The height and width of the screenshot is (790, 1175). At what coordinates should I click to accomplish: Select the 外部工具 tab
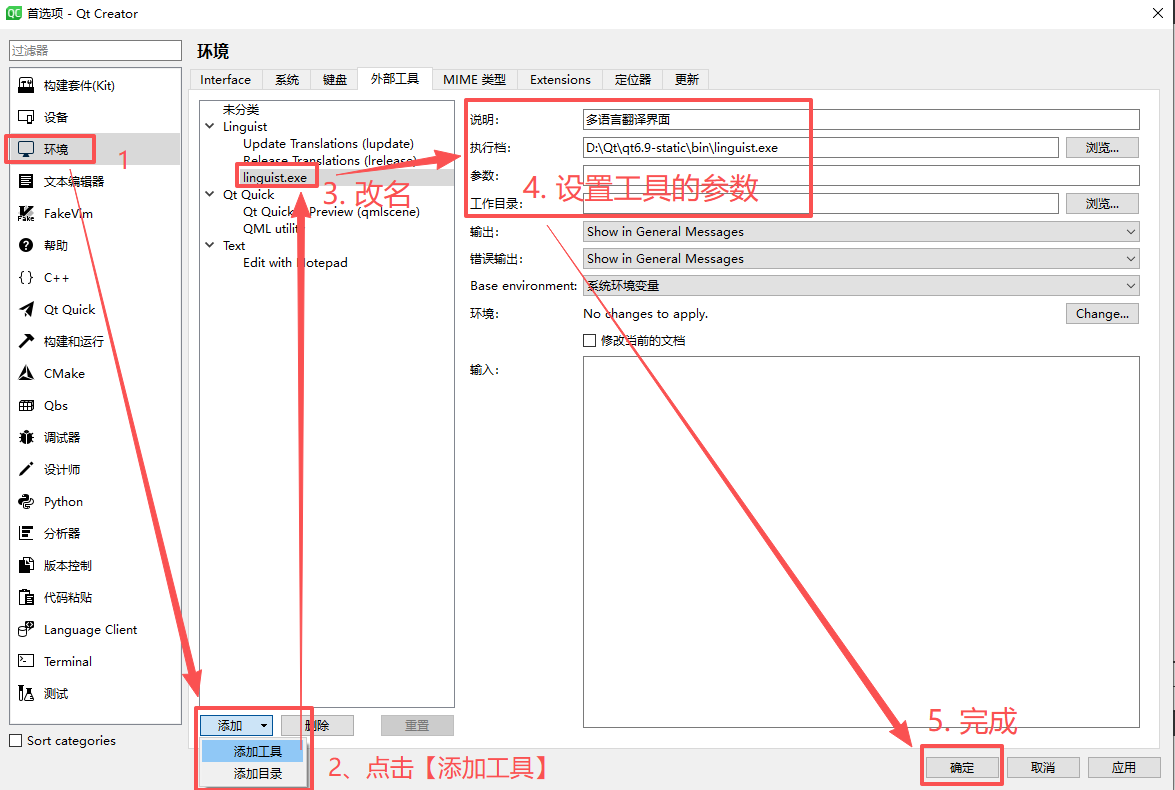395,79
